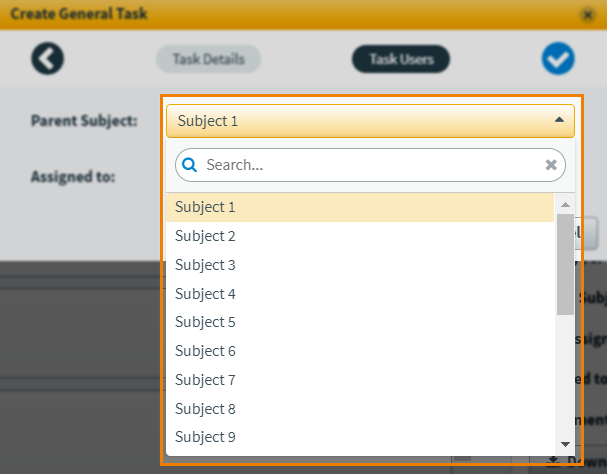Pick Subject 3 from dropdown options
The height and width of the screenshot is (474, 607).
(360, 265)
